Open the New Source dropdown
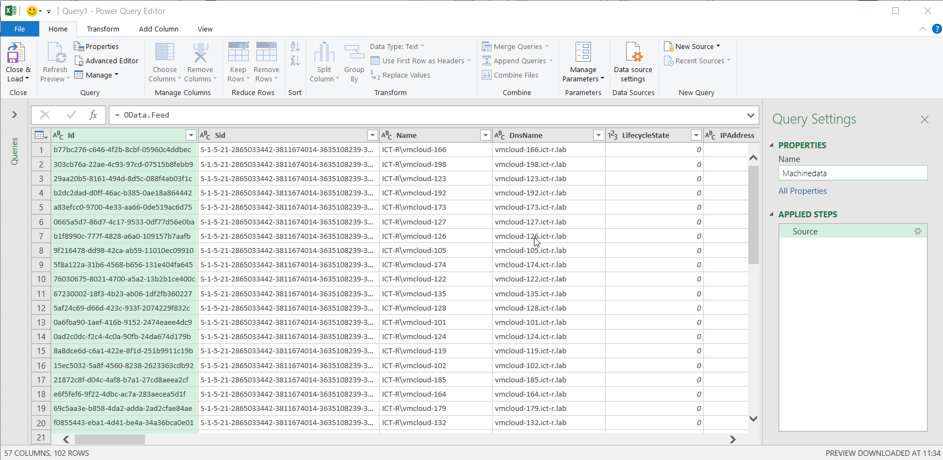The height and width of the screenshot is (460, 943). [692, 46]
